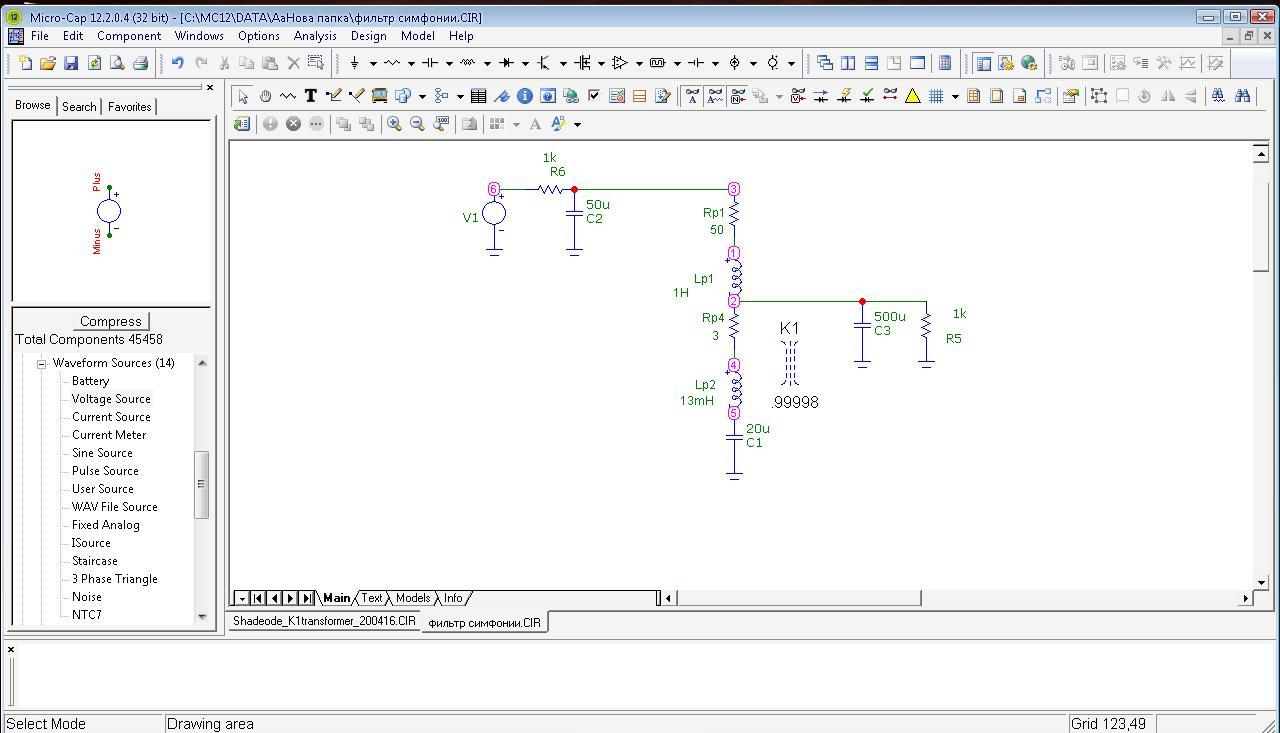Open the Component menu

pyautogui.click(x=129, y=36)
